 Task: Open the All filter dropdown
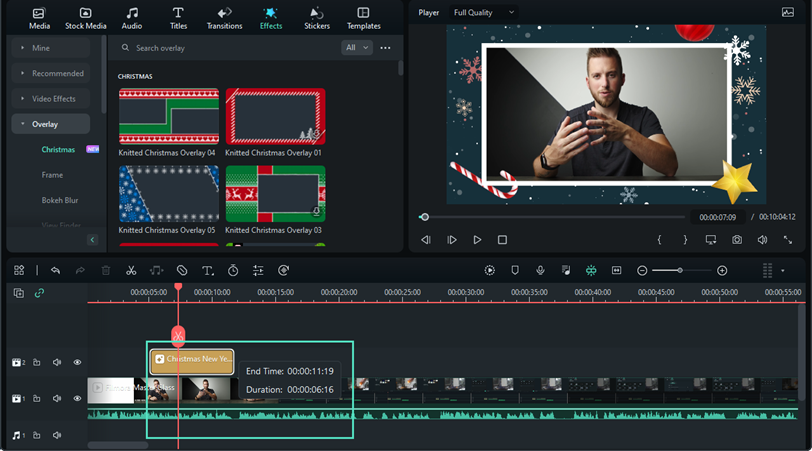pyautogui.click(x=357, y=48)
